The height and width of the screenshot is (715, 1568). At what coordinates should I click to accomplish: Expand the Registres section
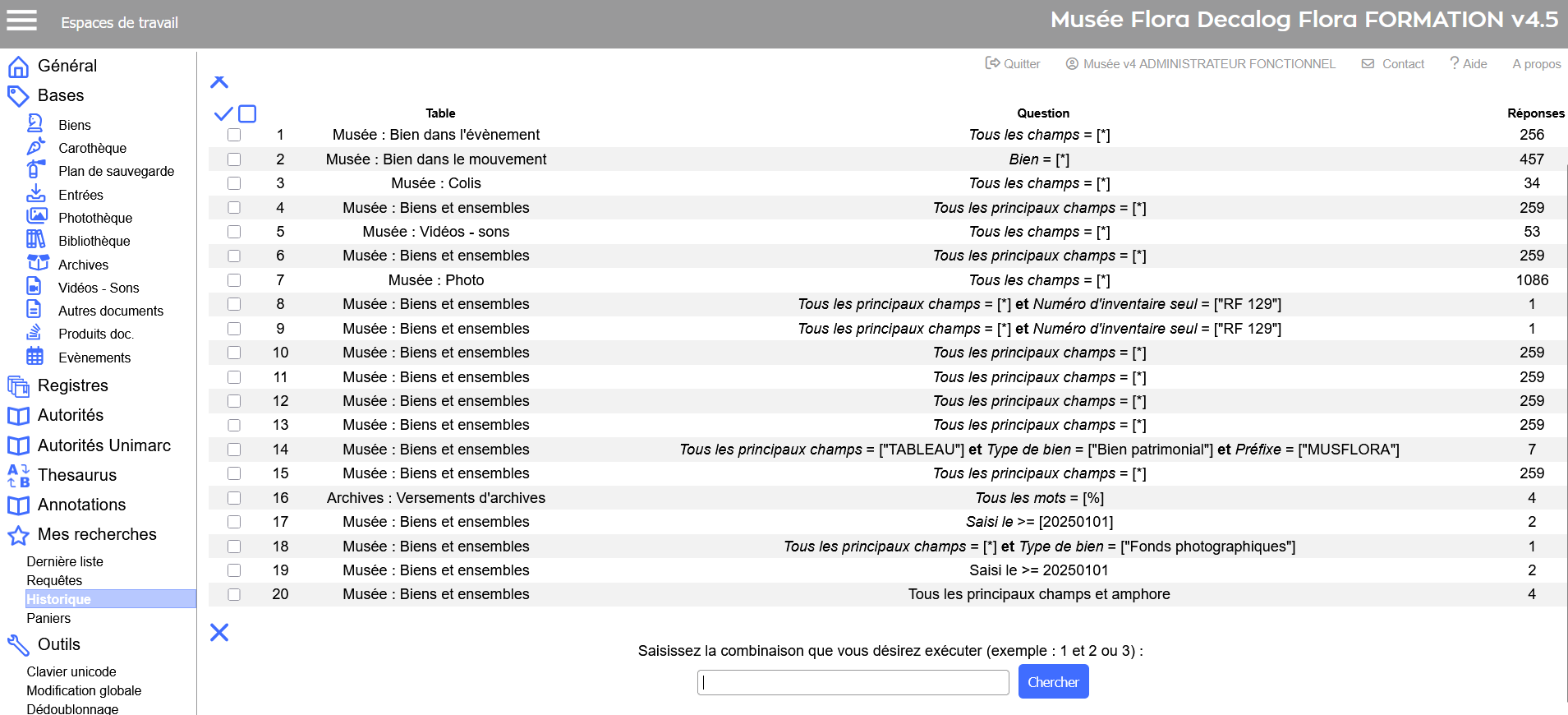(72, 385)
